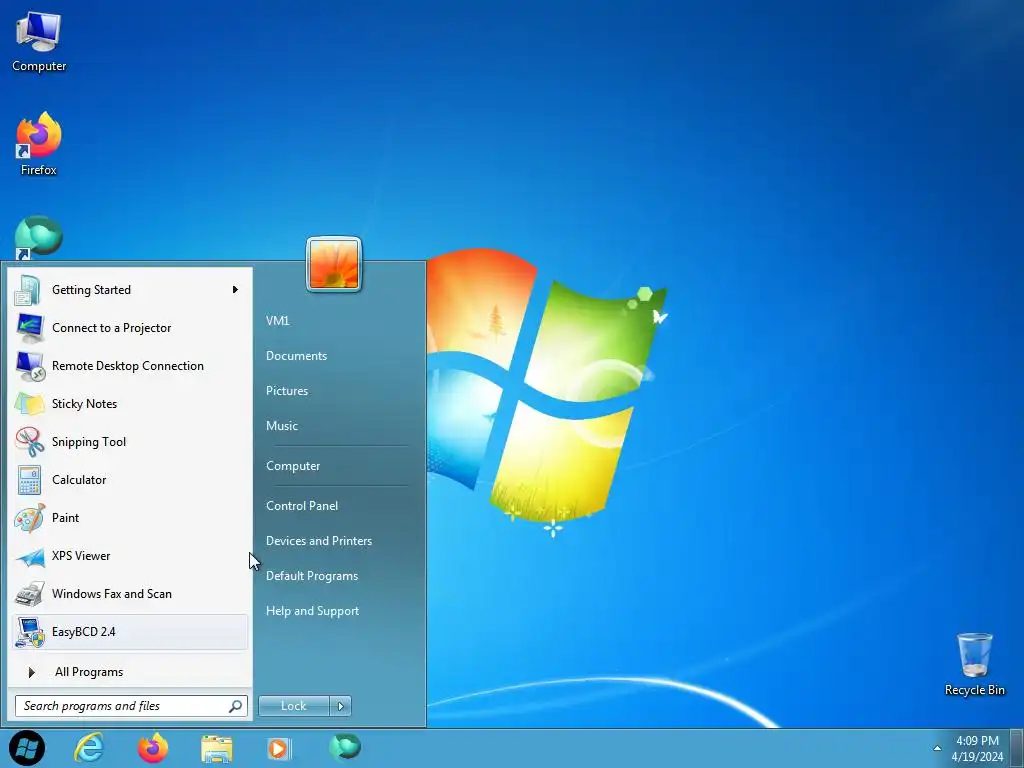Open Firefox from the taskbar
1024x768 pixels.
(153, 748)
